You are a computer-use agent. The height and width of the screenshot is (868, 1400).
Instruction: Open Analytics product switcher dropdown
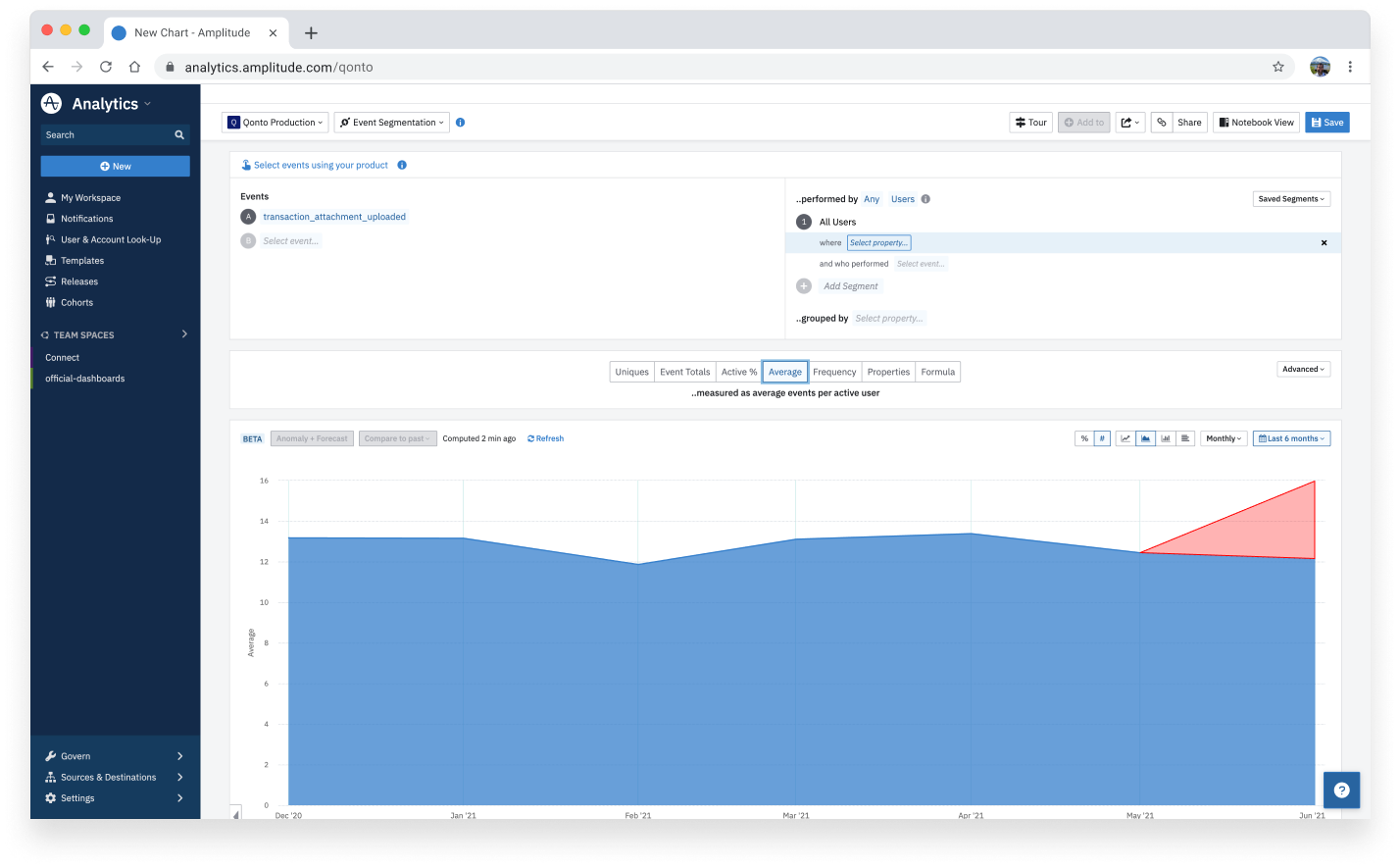111,103
